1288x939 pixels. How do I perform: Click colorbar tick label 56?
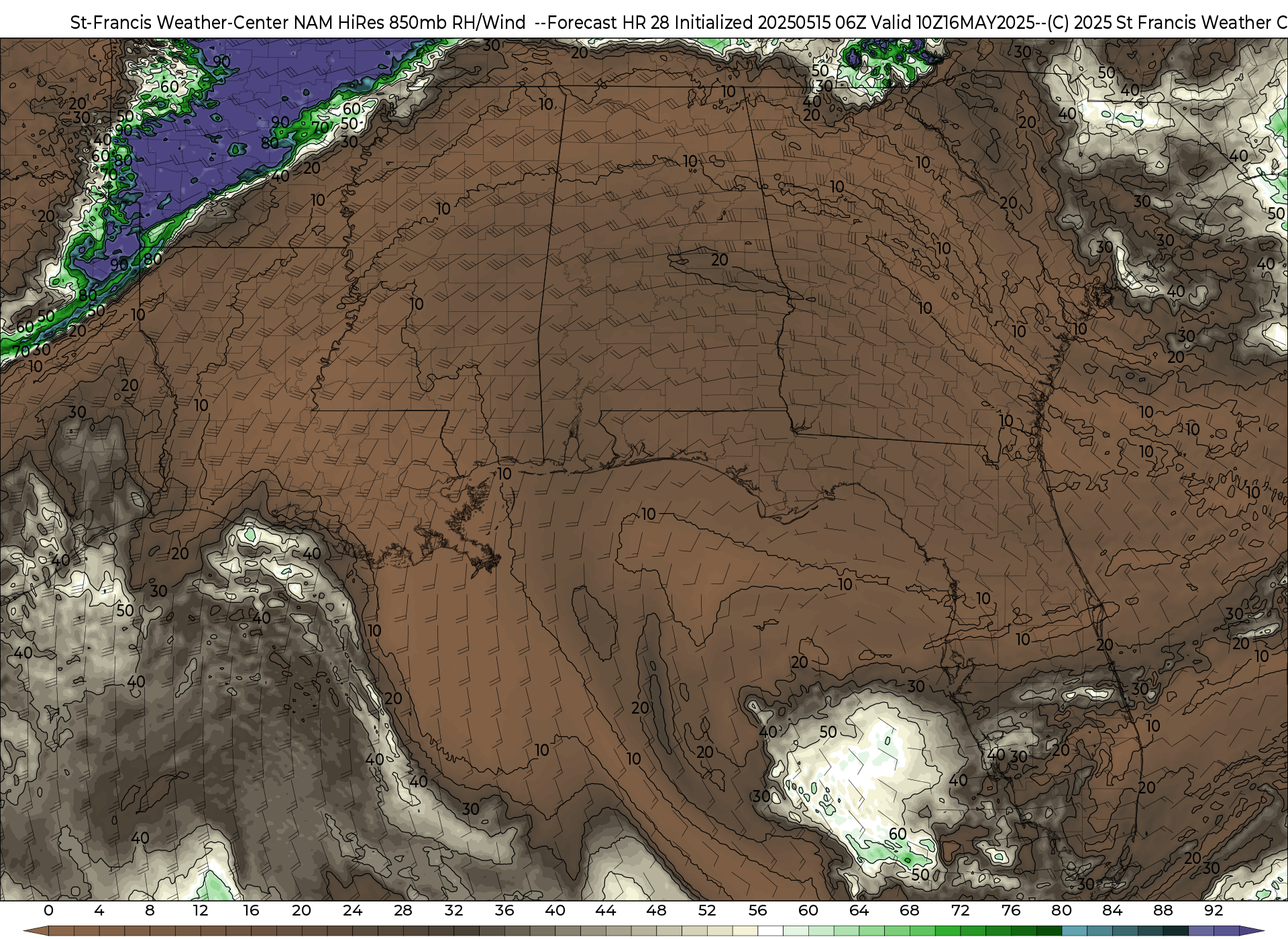(757, 910)
